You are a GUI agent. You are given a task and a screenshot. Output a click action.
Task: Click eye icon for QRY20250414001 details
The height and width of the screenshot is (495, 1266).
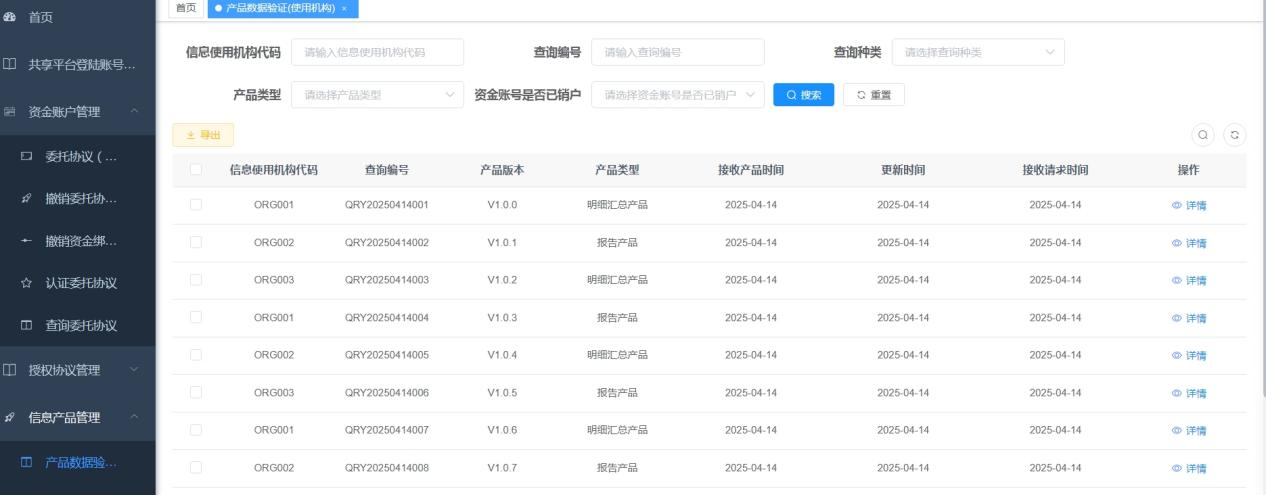[x=1176, y=206]
